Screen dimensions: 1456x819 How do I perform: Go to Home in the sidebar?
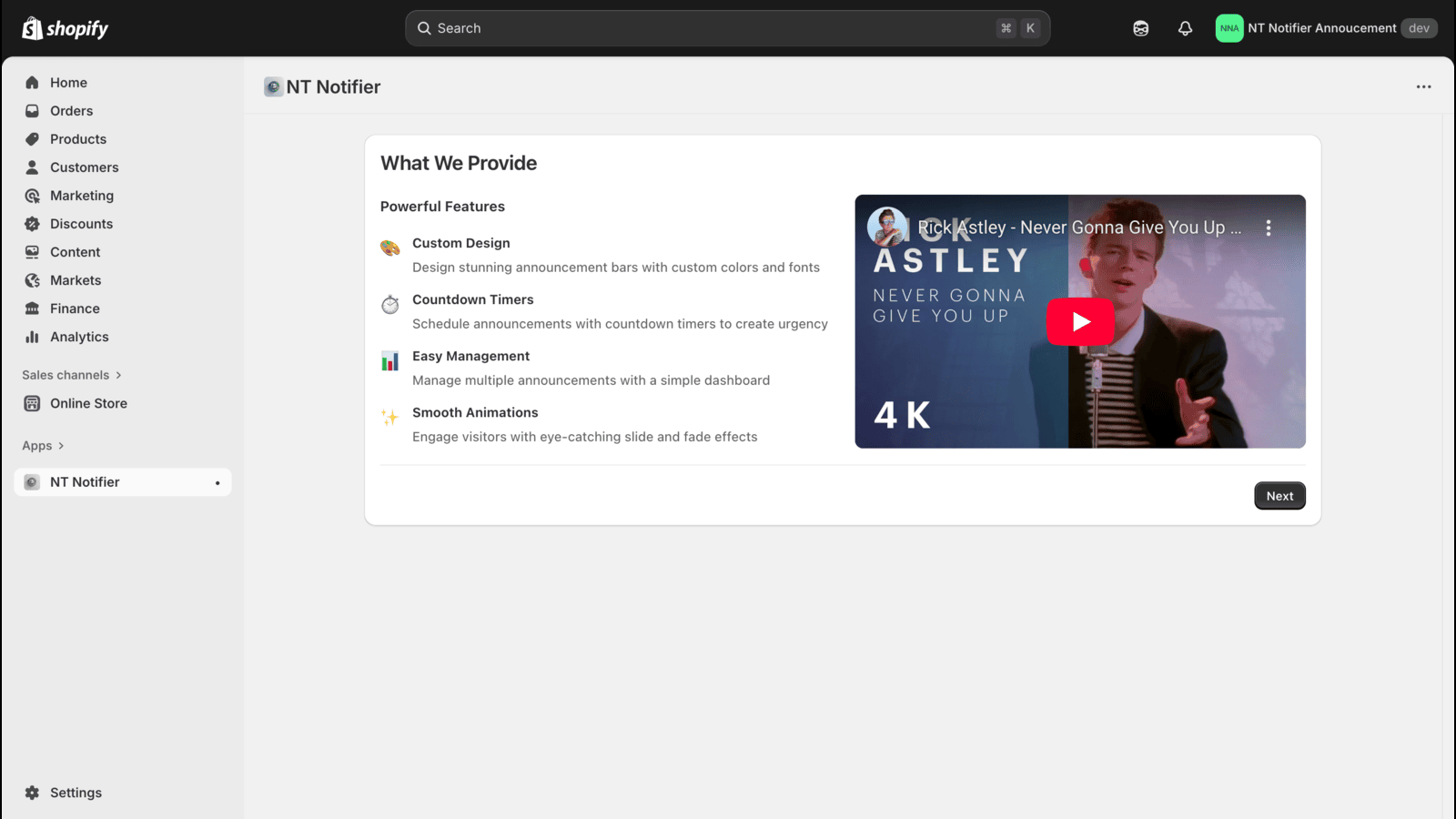123,83
